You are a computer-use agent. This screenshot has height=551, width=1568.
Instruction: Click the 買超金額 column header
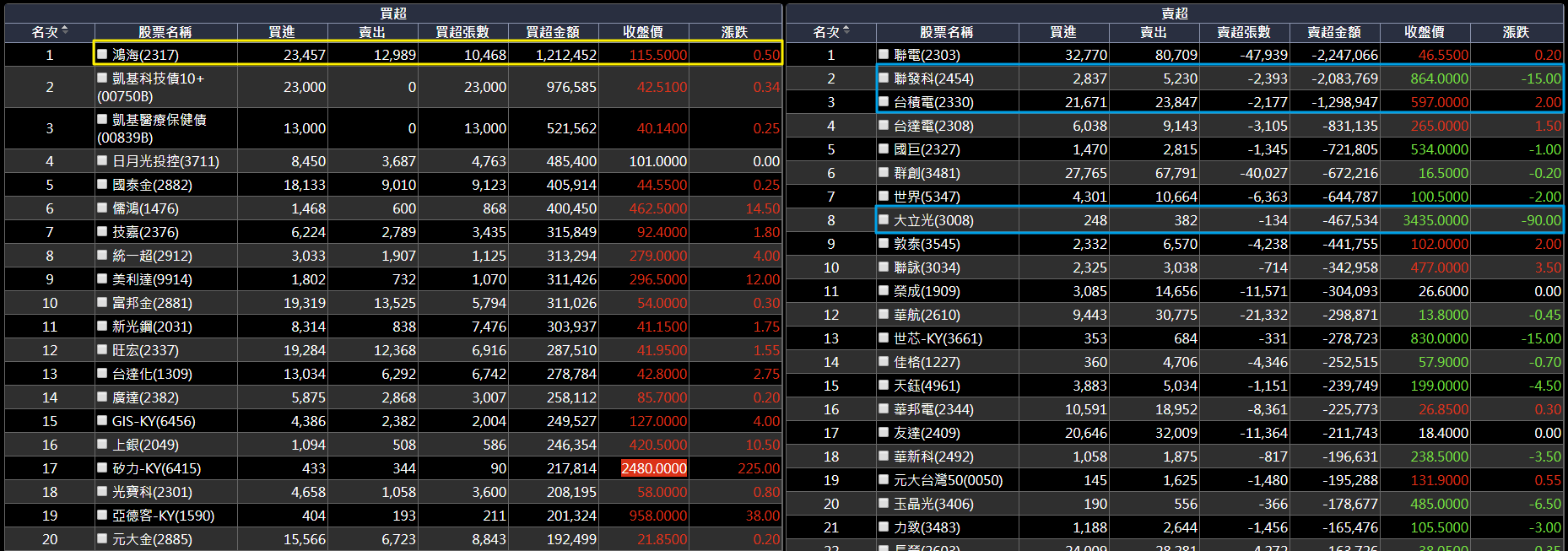point(553,32)
